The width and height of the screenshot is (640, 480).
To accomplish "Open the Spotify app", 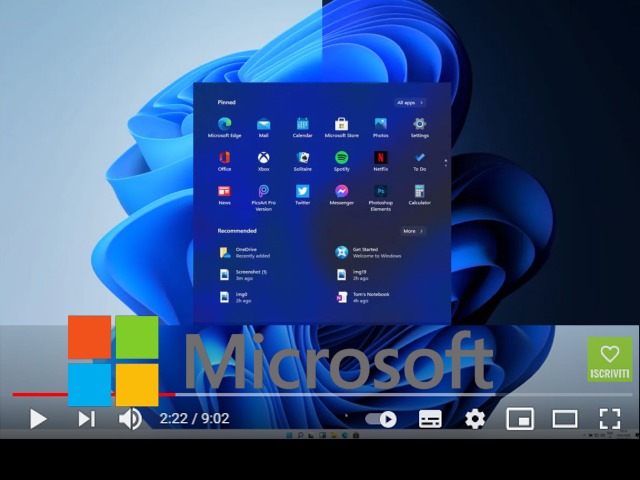I will [342, 161].
